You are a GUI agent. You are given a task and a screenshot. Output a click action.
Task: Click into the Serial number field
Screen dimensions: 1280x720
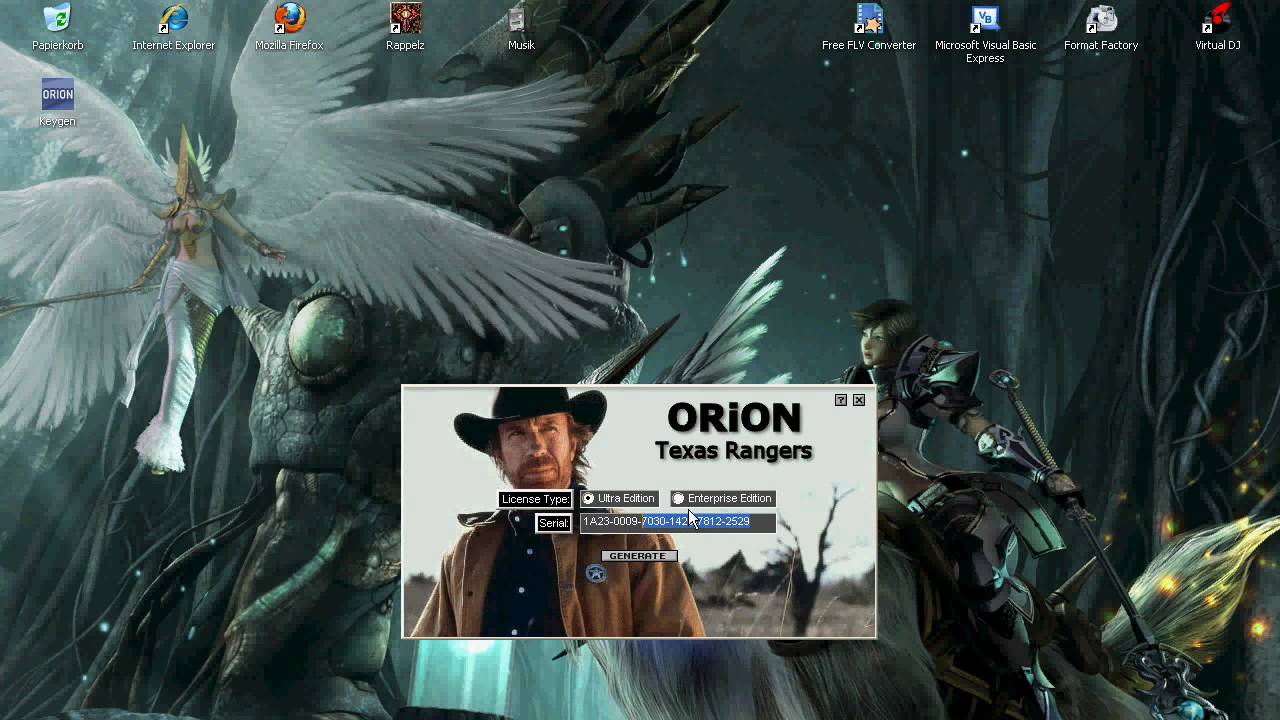[x=678, y=521]
